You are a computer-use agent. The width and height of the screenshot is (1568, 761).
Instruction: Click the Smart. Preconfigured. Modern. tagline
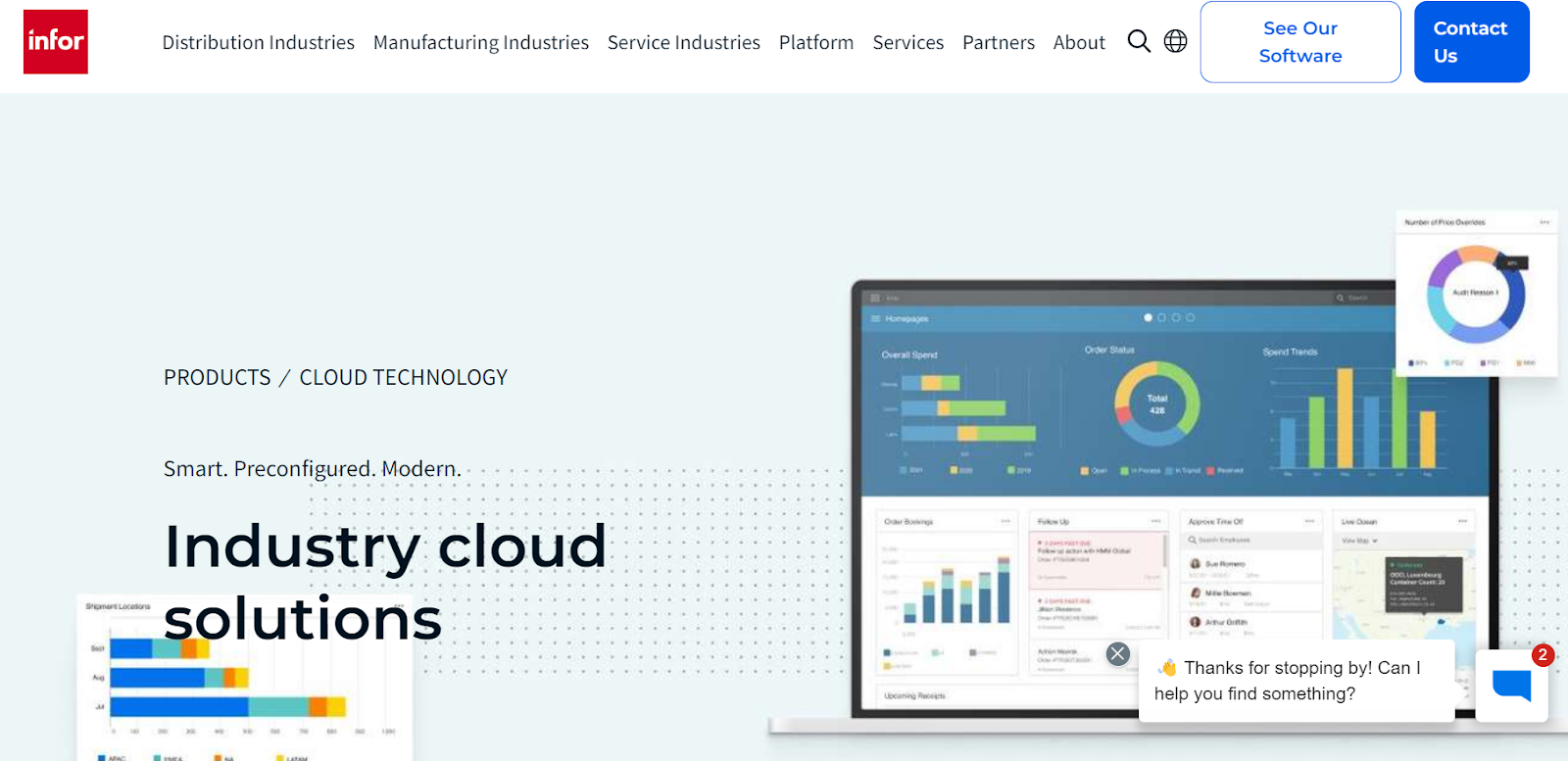point(313,469)
